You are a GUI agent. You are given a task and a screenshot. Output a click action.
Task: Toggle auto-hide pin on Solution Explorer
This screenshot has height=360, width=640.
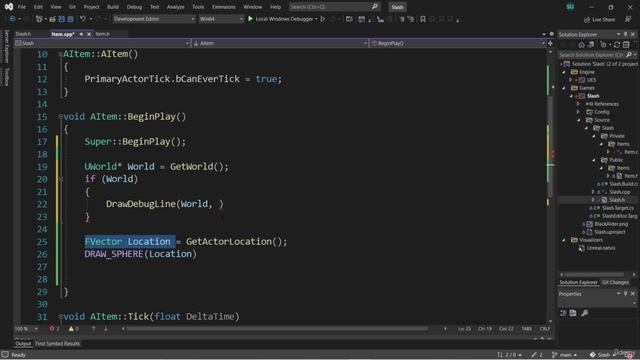tap(625, 34)
